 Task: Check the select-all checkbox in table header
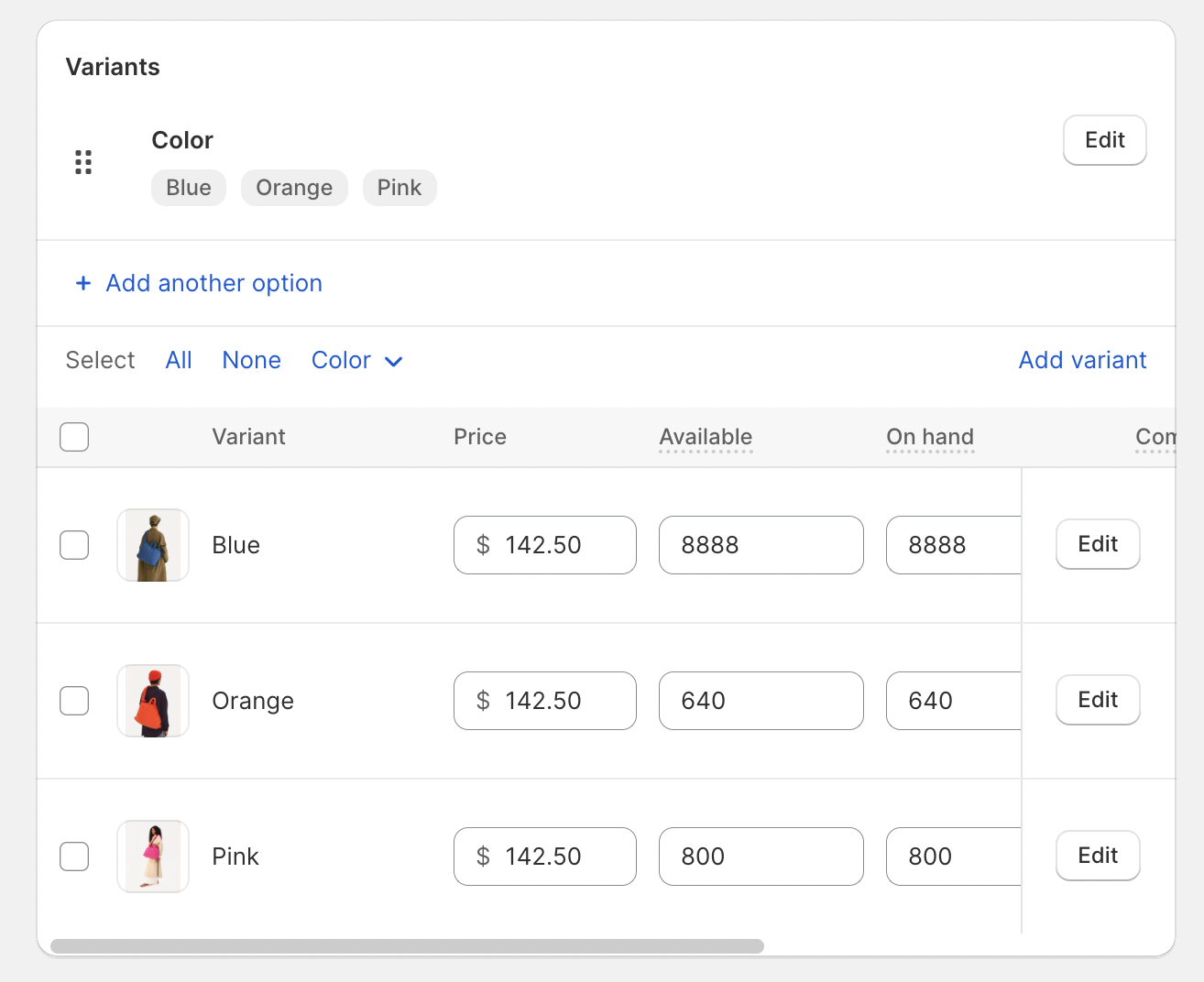(x=74, y=437)
